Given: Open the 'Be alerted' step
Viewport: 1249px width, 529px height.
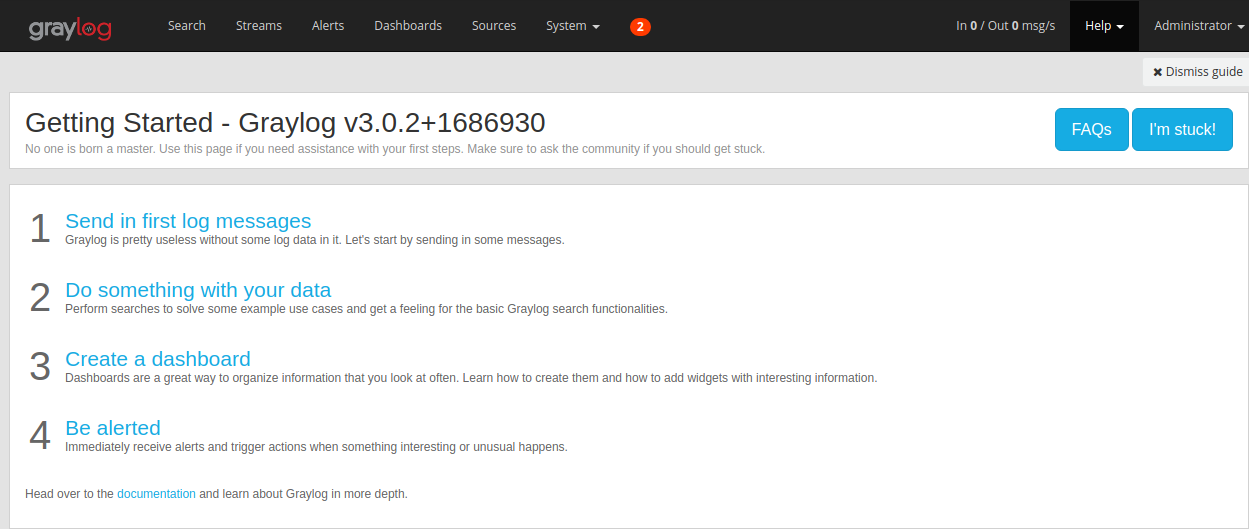Looking at the screenshot, I should [x=113, y=428].
